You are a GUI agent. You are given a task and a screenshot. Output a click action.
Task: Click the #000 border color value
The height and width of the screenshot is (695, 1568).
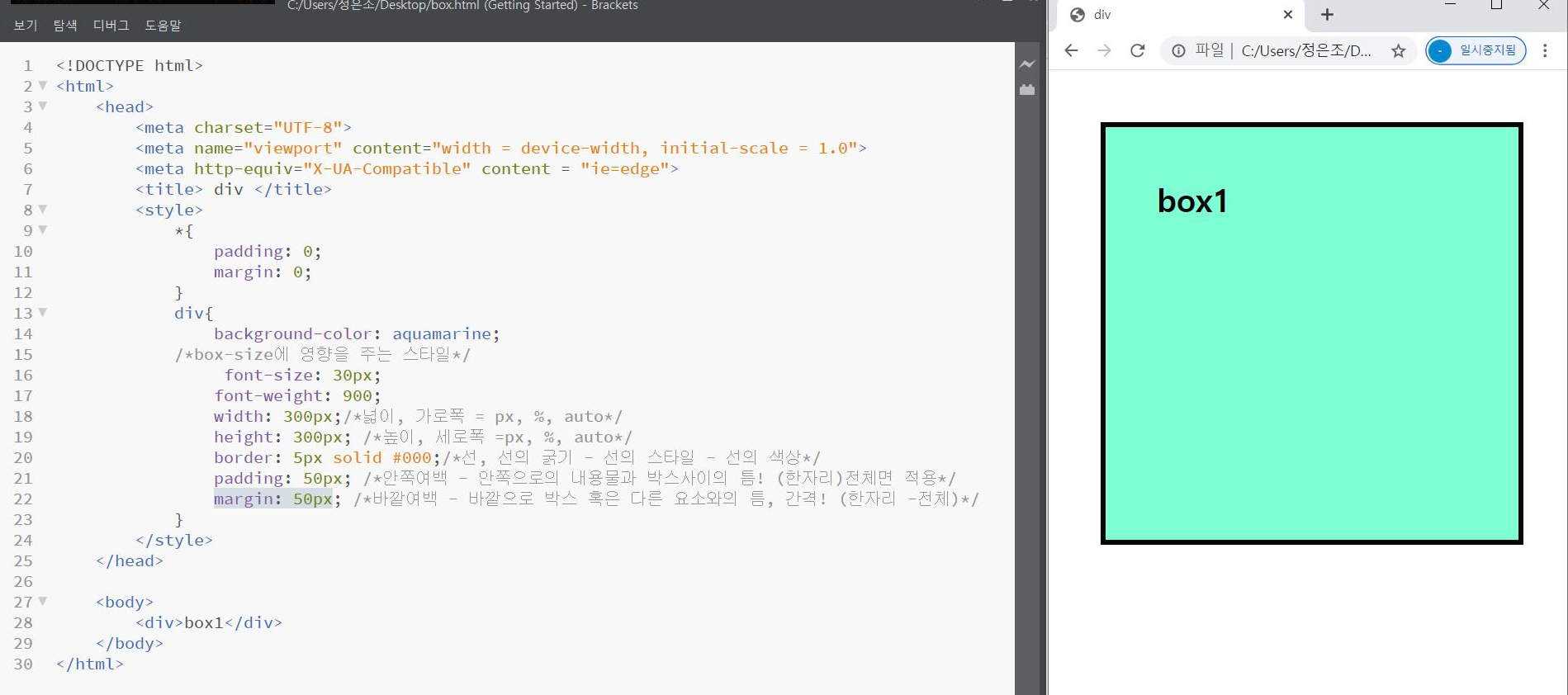[412, 457]
